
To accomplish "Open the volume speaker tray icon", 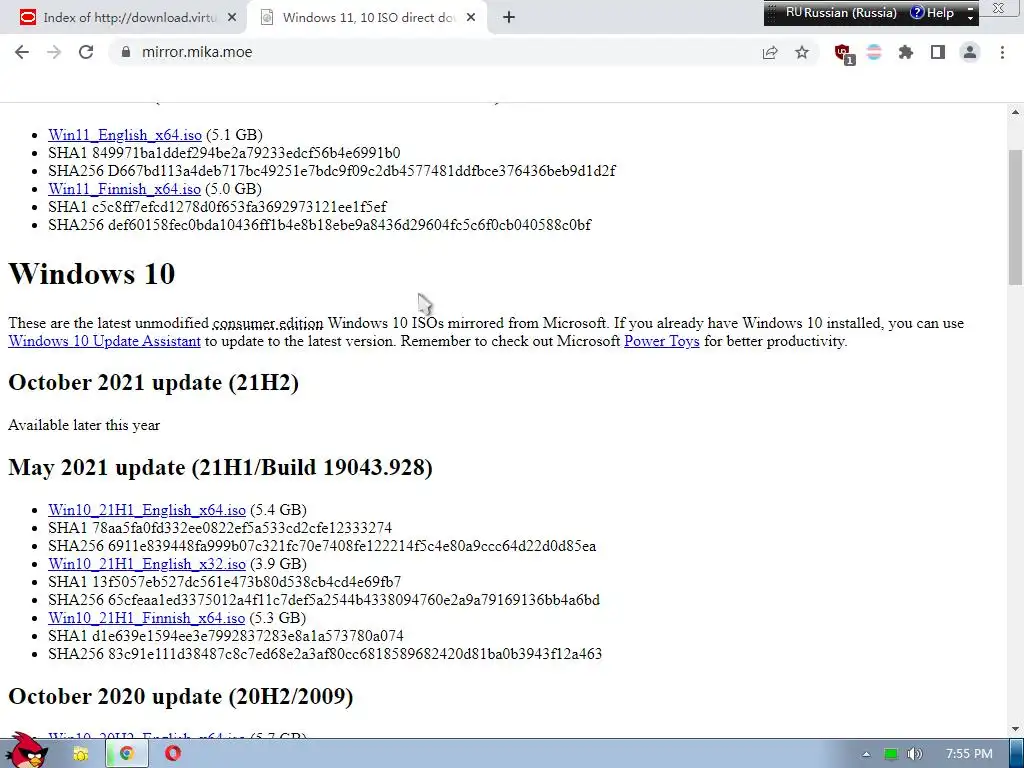I will click(914, 754).
